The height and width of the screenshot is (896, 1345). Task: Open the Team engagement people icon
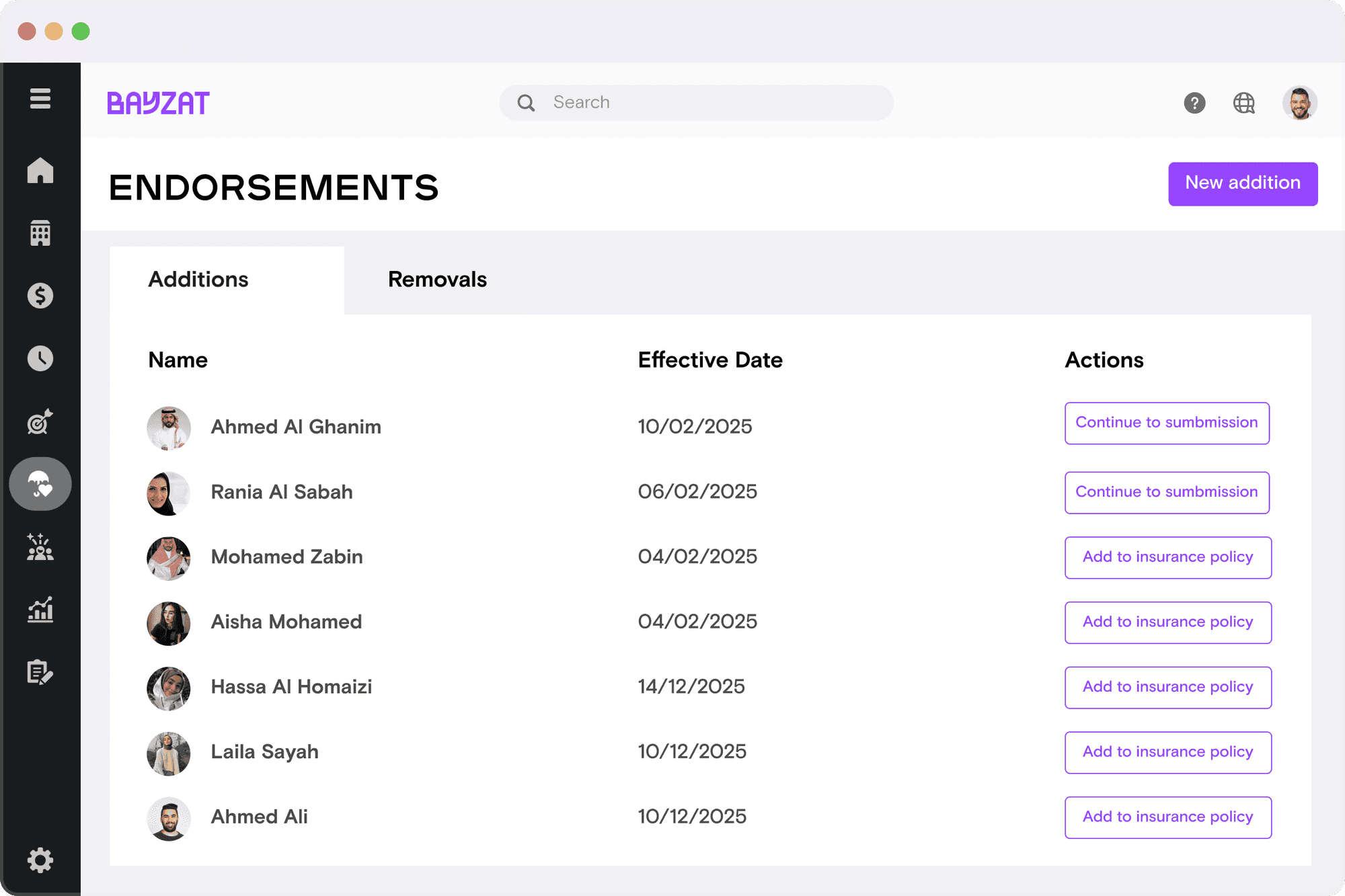40,548
